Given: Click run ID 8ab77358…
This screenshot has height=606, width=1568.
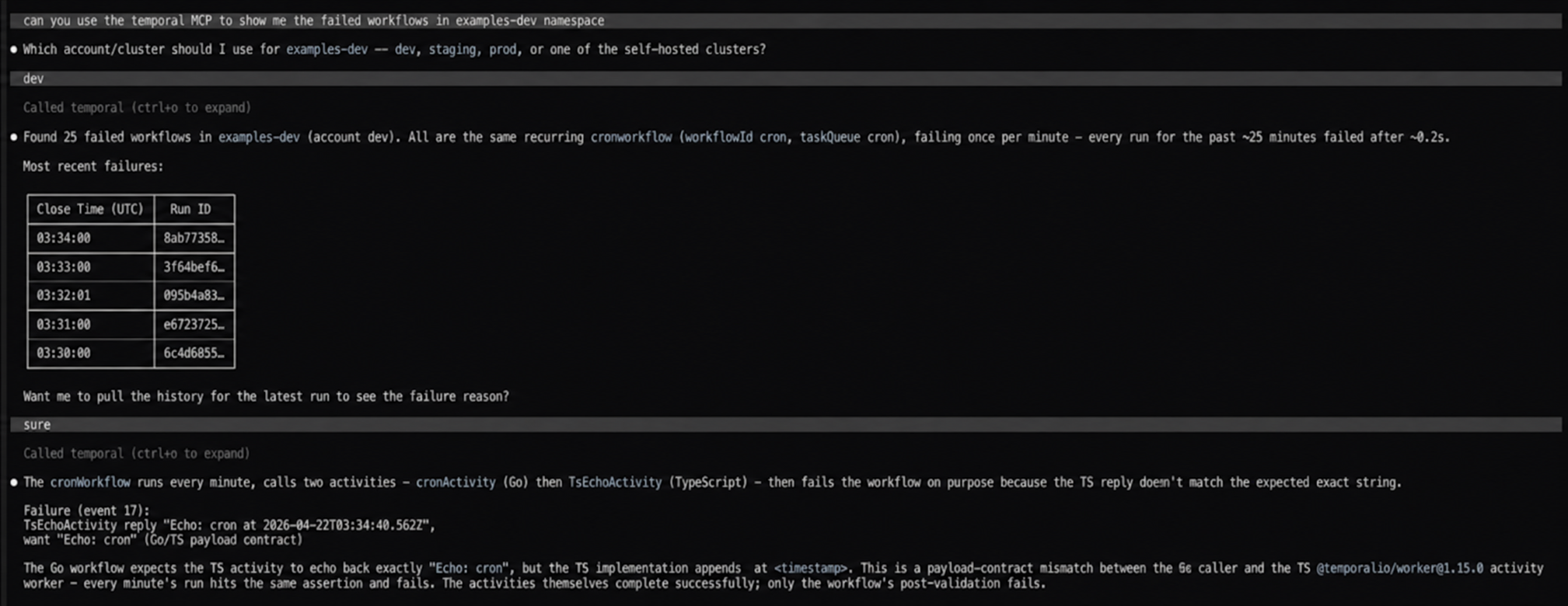Looking at the screenshot, I should click(194, 239).
